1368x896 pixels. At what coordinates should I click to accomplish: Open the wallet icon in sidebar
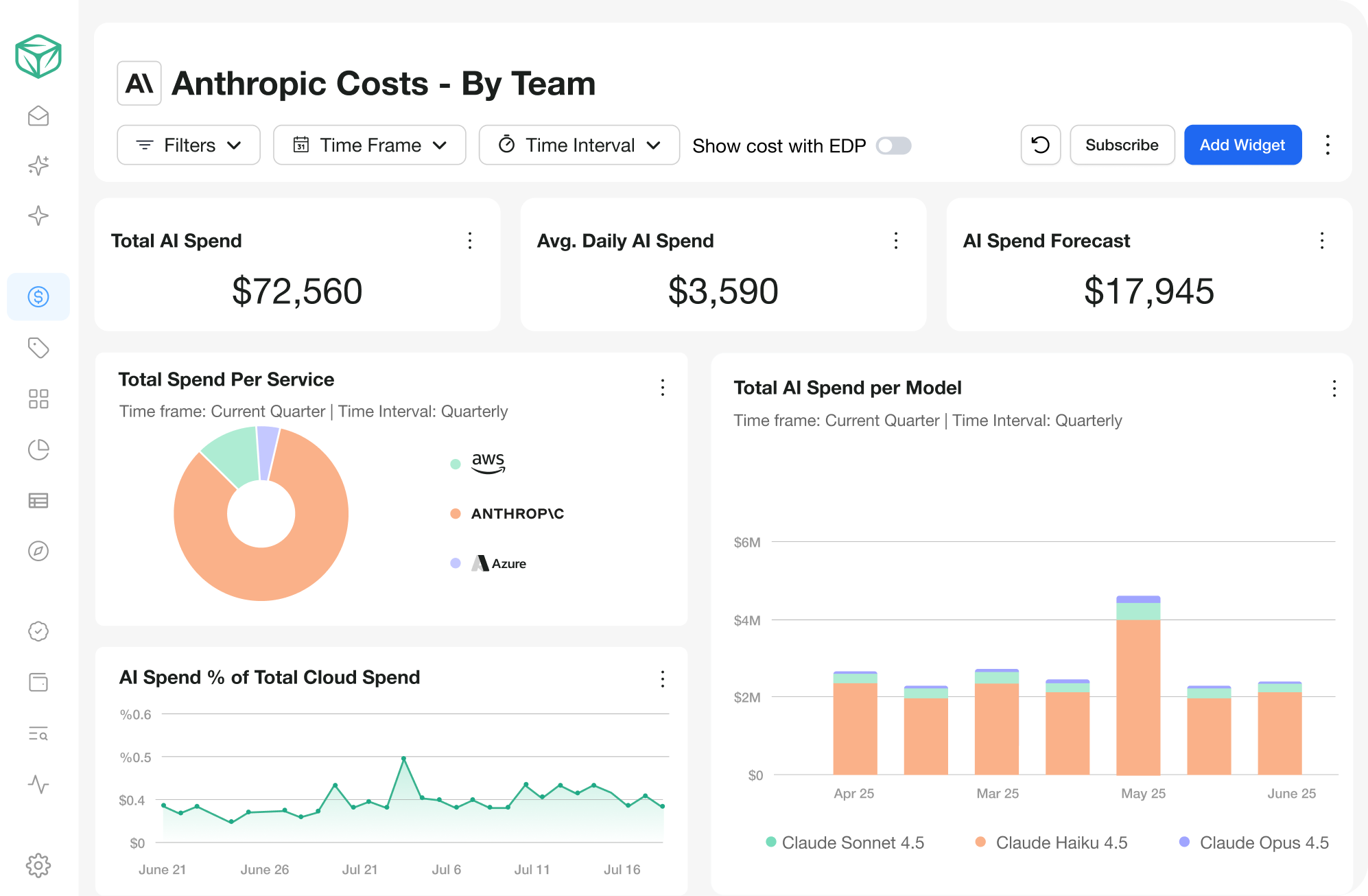pyautogui.click(x=38, y=682)
